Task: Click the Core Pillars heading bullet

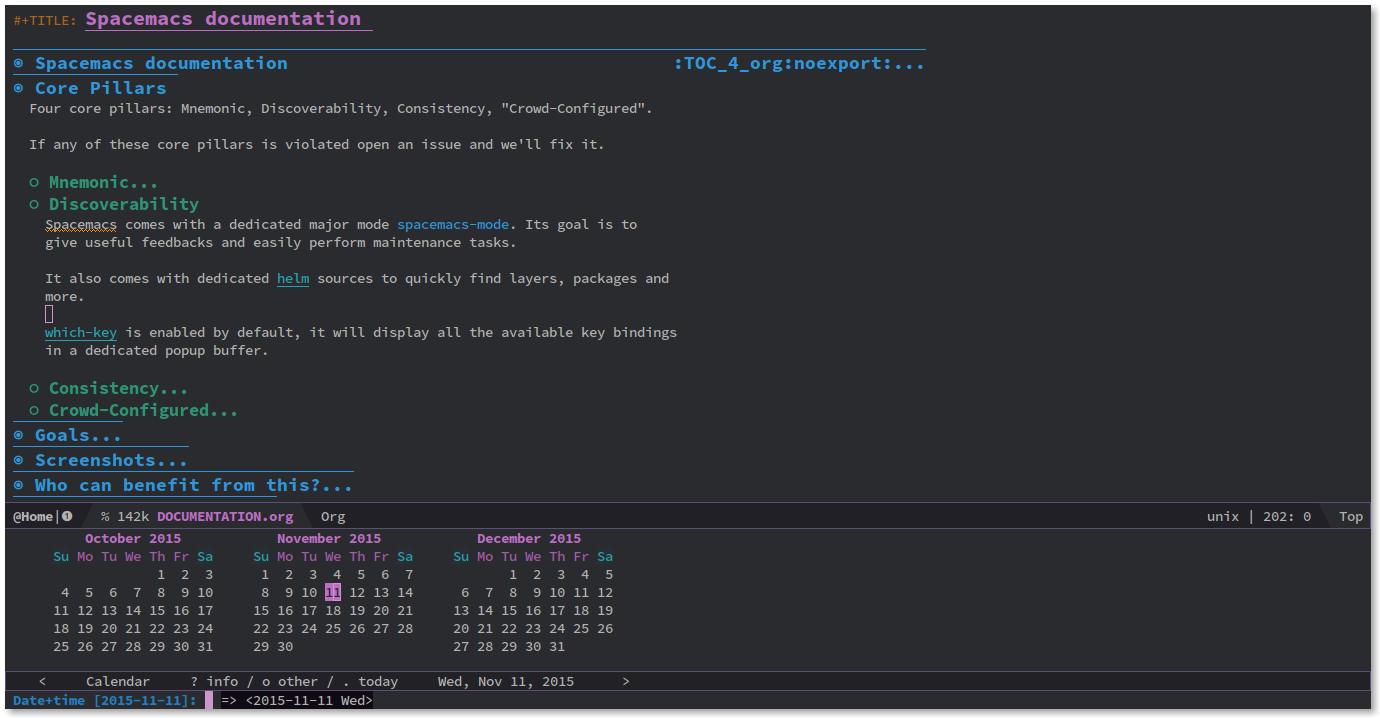Action: (x=19, y=88)
